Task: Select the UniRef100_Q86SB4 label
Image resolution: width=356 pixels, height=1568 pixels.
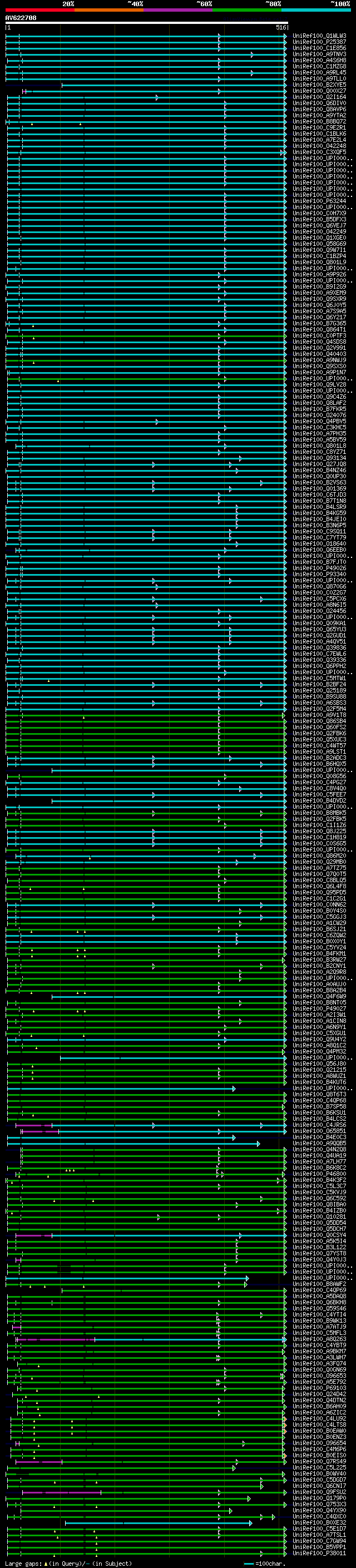Action: [319, 721]
